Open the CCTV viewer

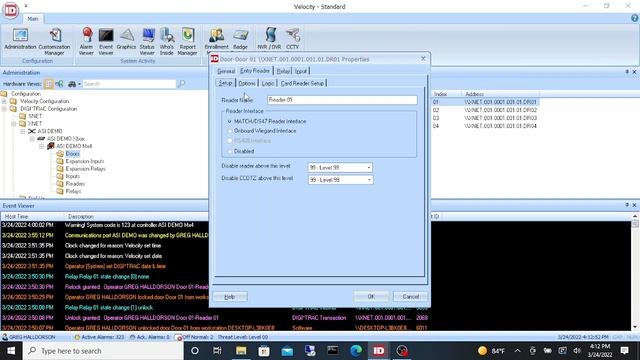pyautogui.click(x=292, y=39)
